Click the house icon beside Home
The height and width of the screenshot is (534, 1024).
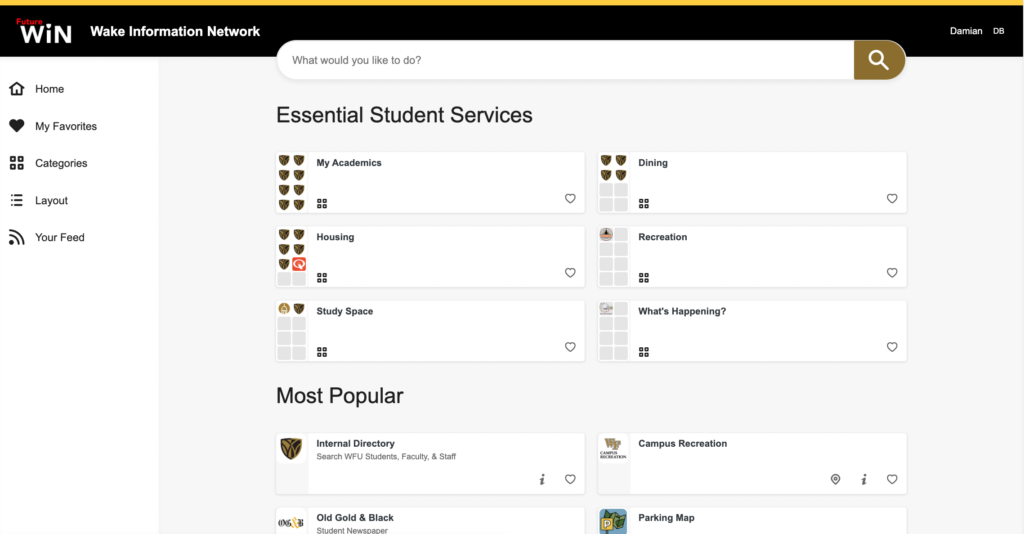click(x=16, y=89)
